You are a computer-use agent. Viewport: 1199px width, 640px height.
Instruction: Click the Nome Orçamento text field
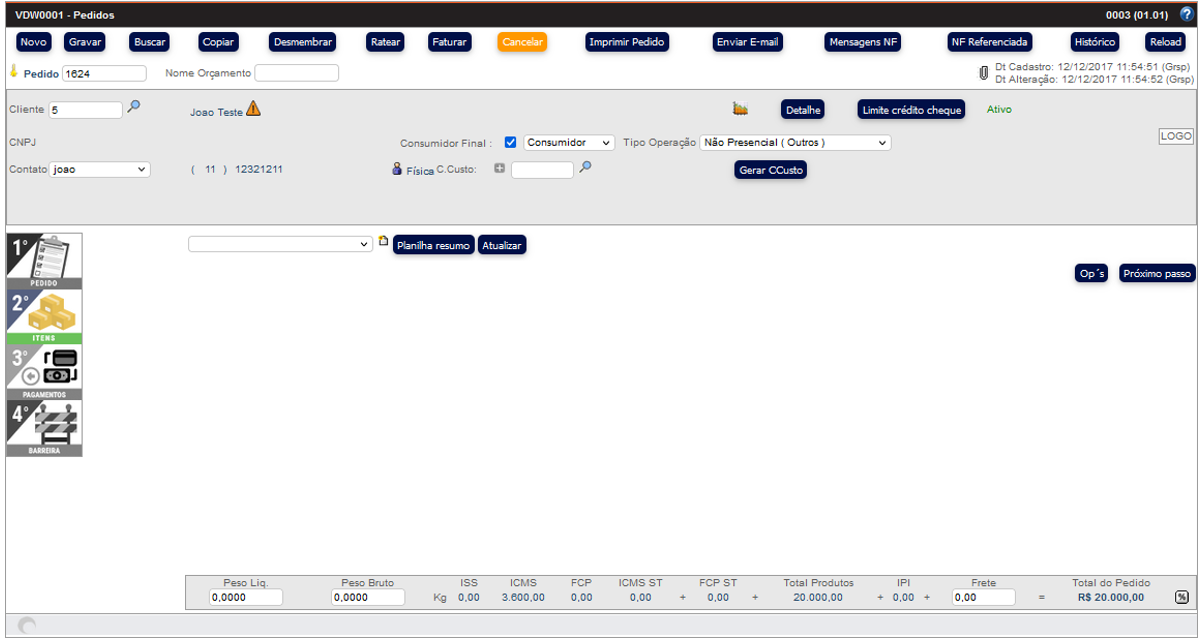click(x=296, y=73)
